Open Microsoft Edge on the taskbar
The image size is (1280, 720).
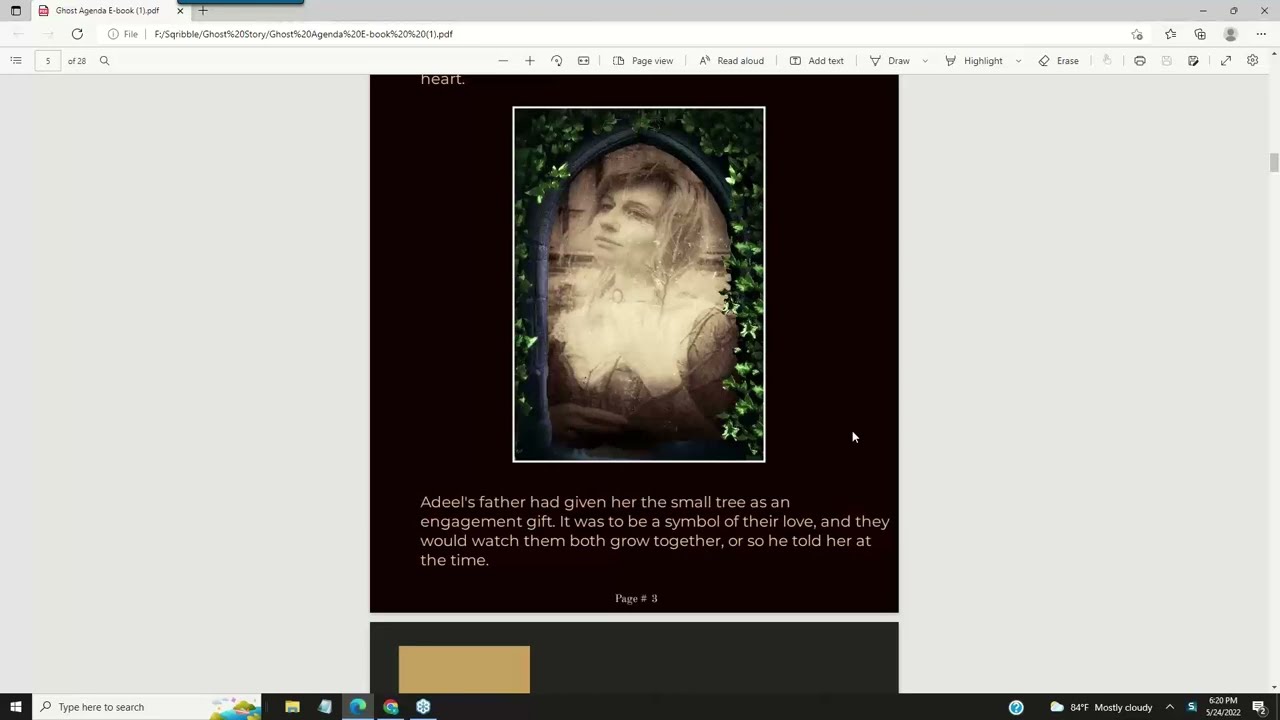358,707
